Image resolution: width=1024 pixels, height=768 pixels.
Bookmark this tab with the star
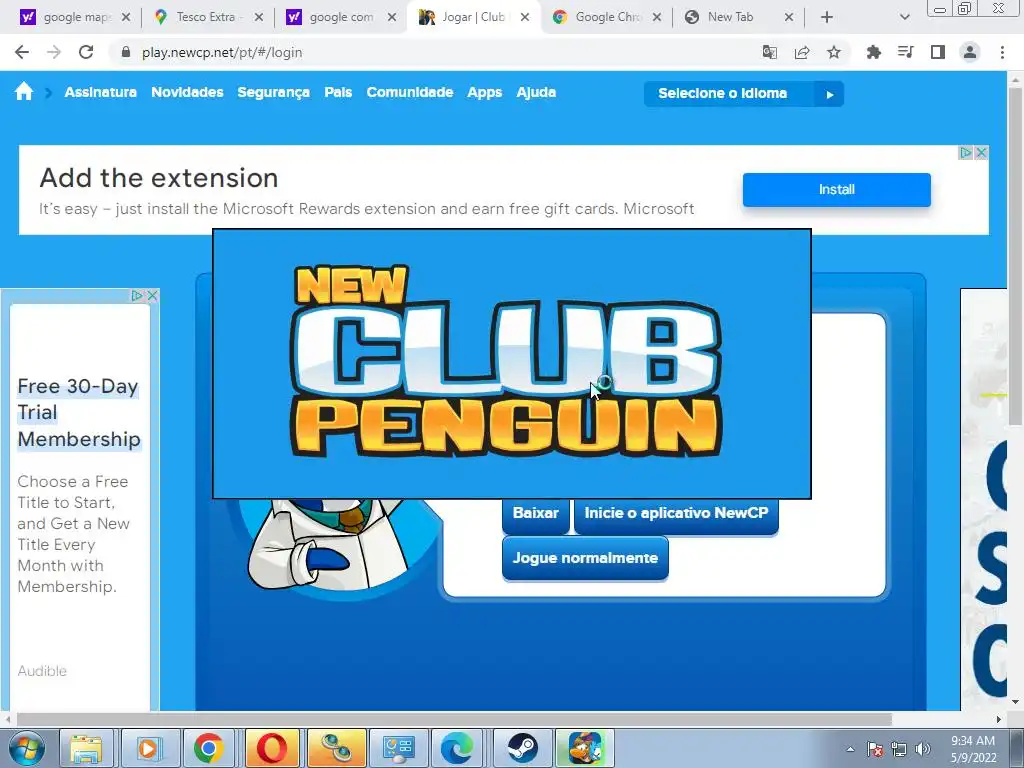[x=834, y=52]
